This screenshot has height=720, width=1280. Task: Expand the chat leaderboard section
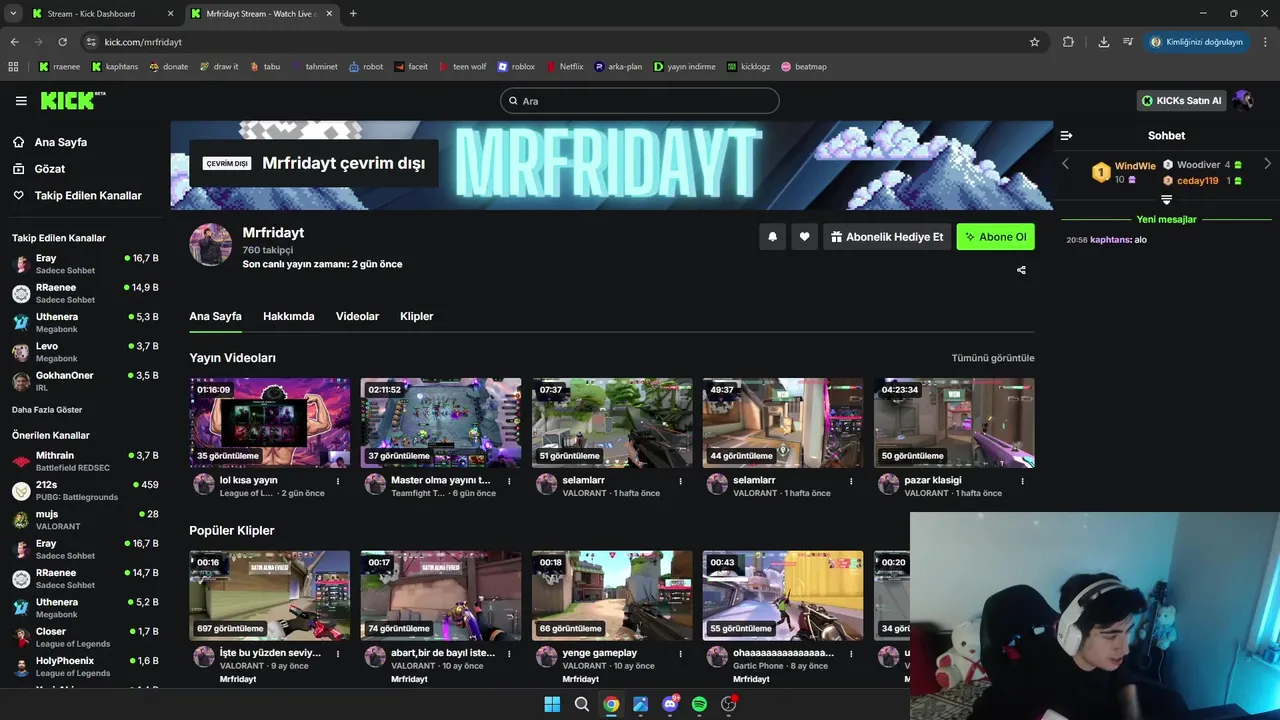point(1166,200)
